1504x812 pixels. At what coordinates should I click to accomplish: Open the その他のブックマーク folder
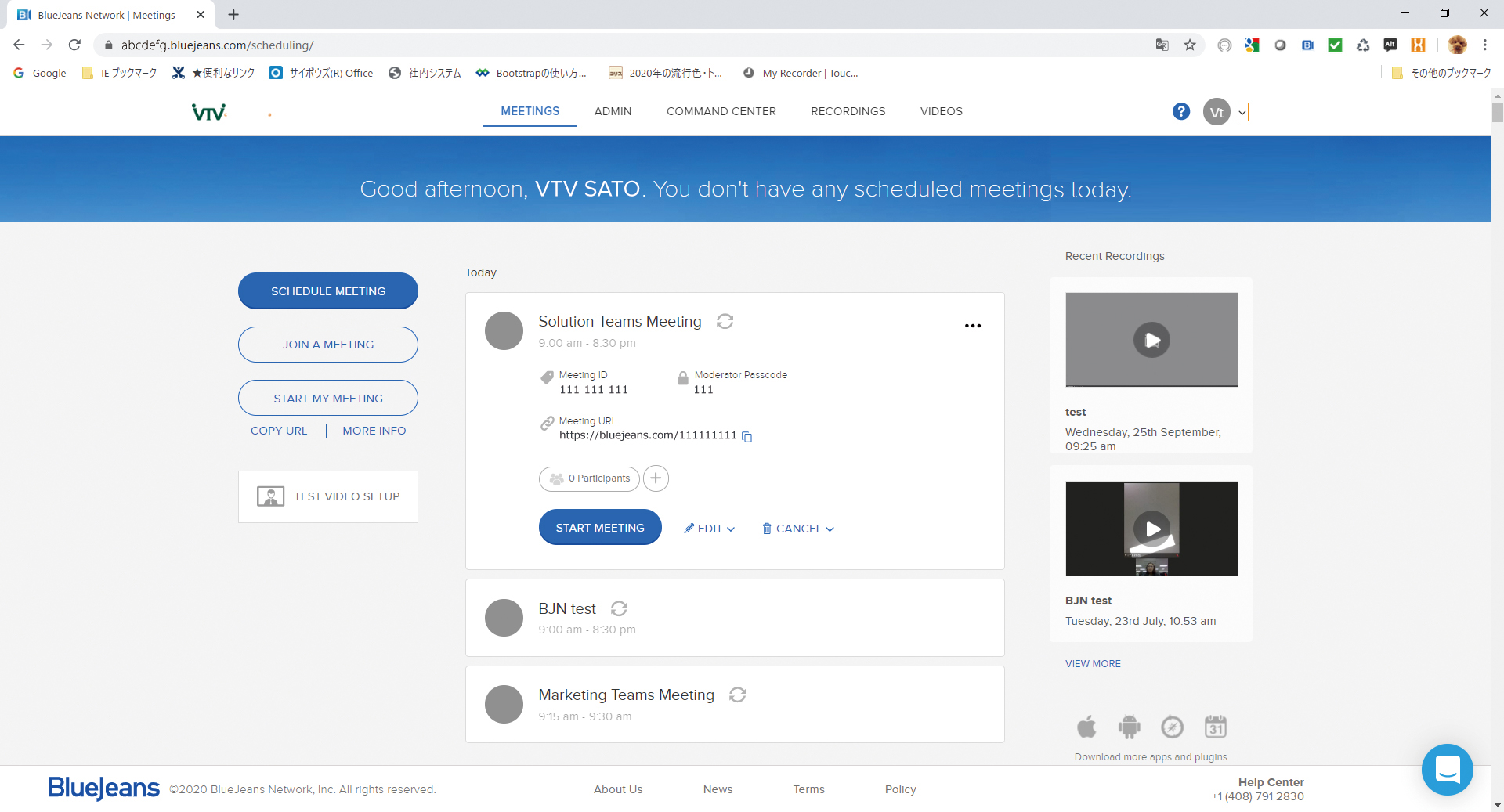1441,73
